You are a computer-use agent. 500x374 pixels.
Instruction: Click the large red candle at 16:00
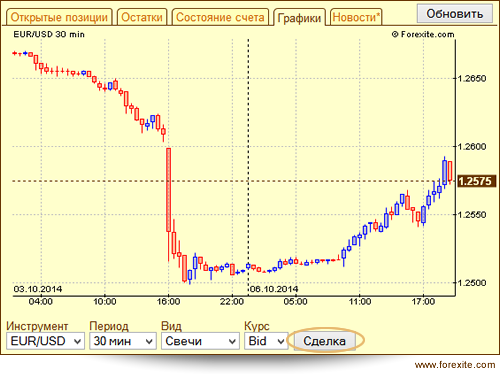click(x=169, y=190)
